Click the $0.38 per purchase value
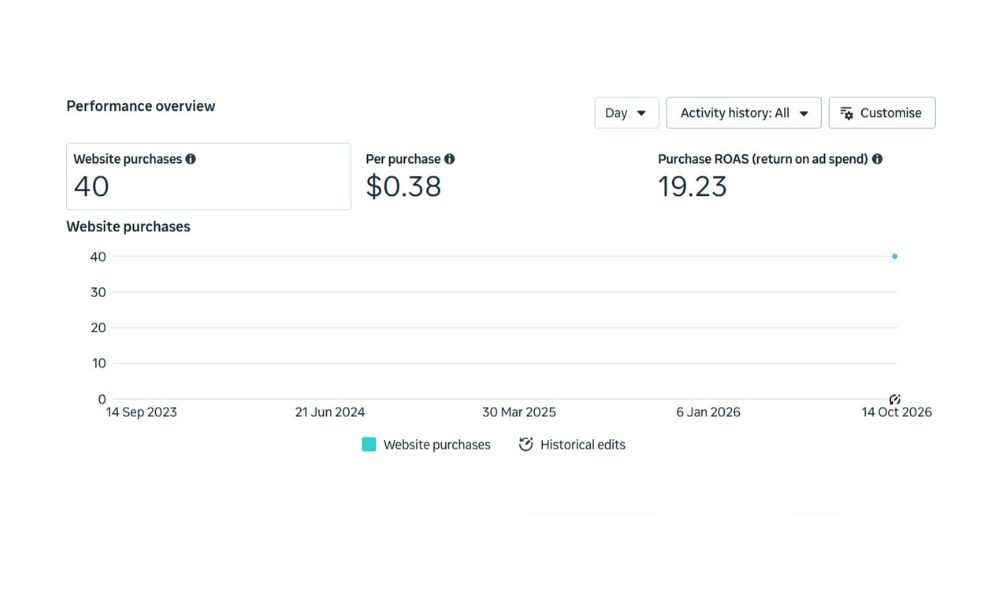The image size is (1000, 600). pos(403,186)
